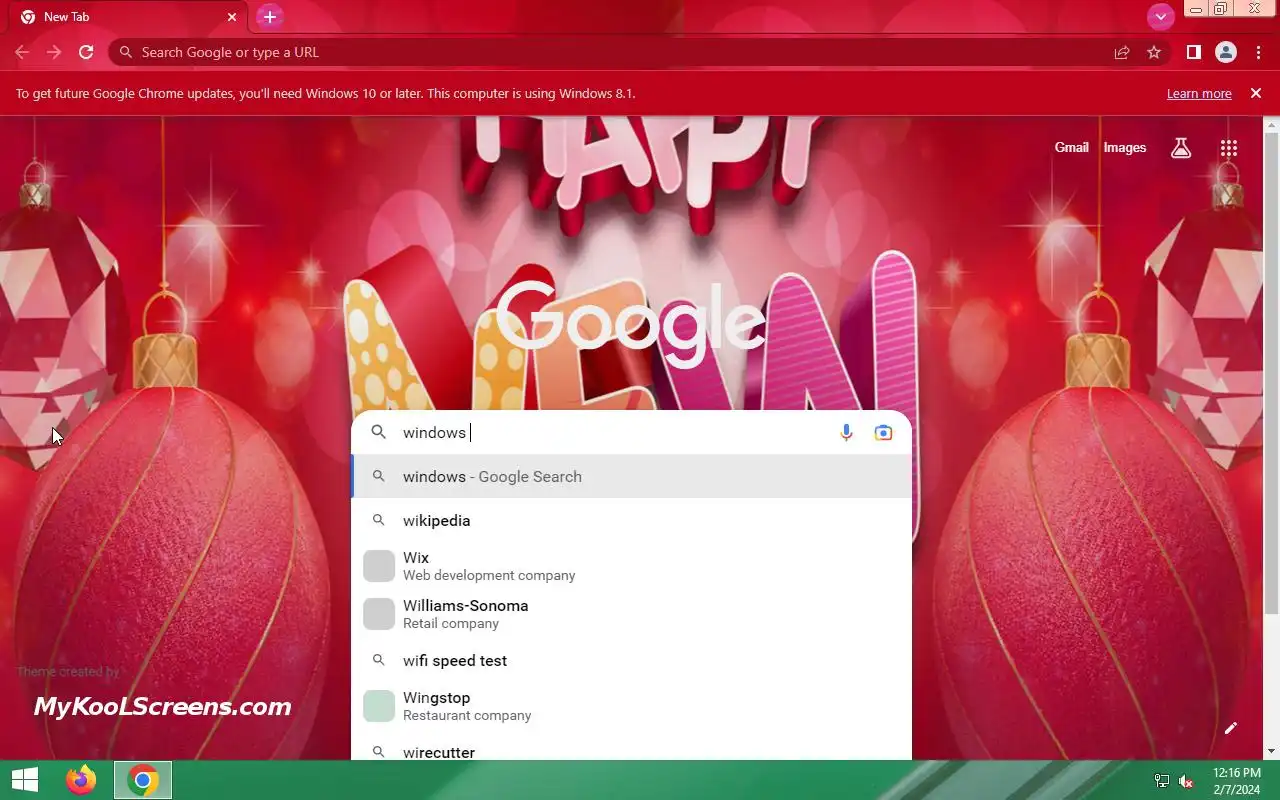This screenshot has width=1280, height=800.
Task: Choose Wix Web development company suggestion
Action: pyautogui.click(x=631, y=566)
